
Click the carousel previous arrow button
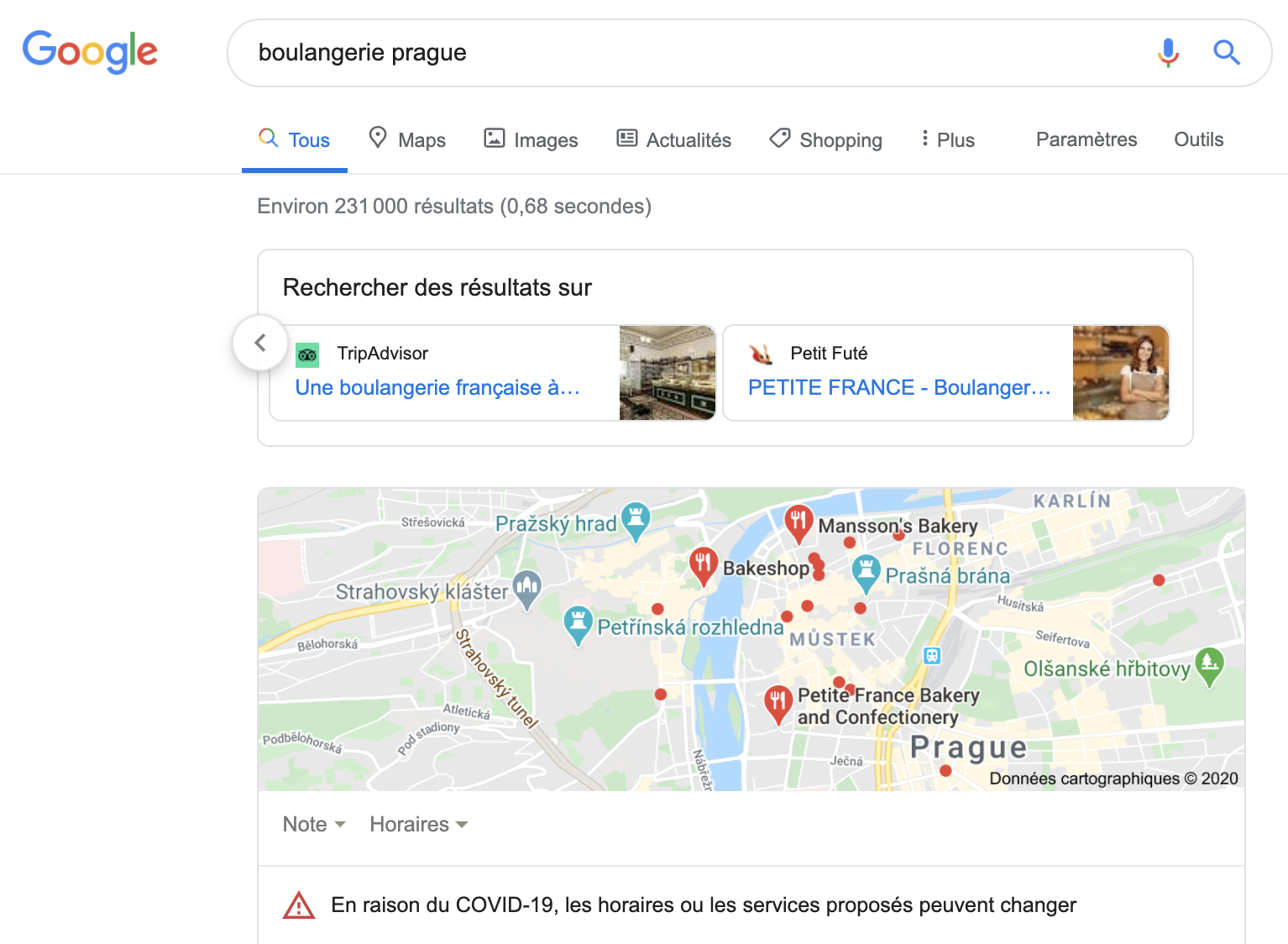click(x=260, y=343)
